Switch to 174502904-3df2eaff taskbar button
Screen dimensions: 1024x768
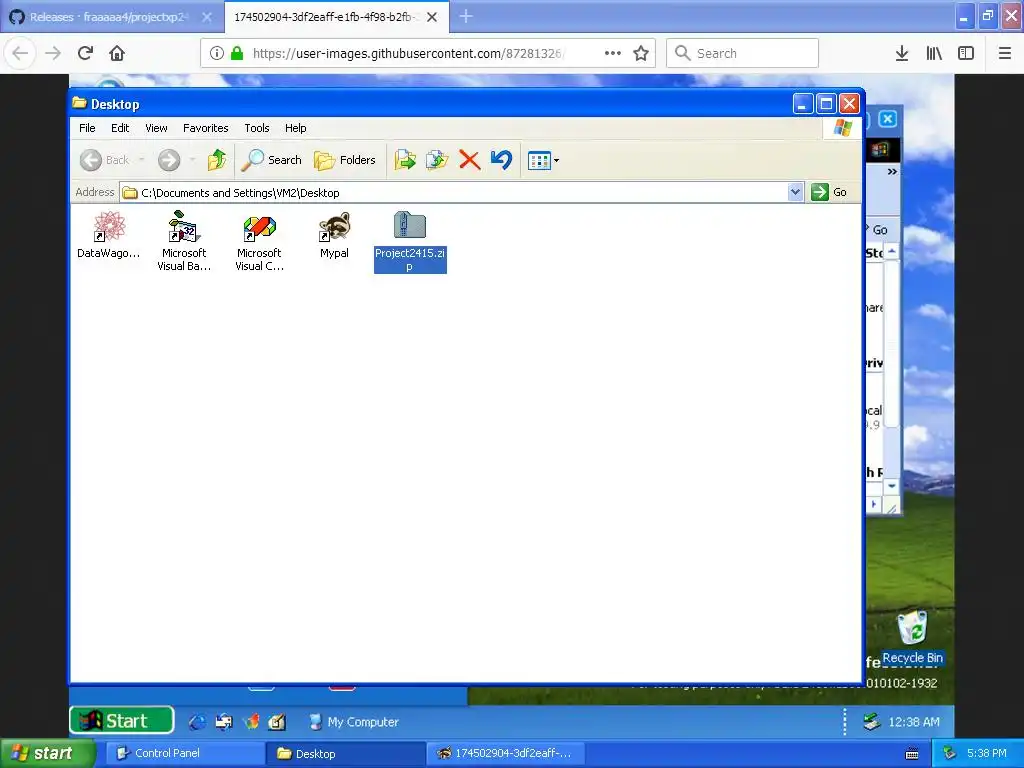pyautogui.click(x=506, y=753)
